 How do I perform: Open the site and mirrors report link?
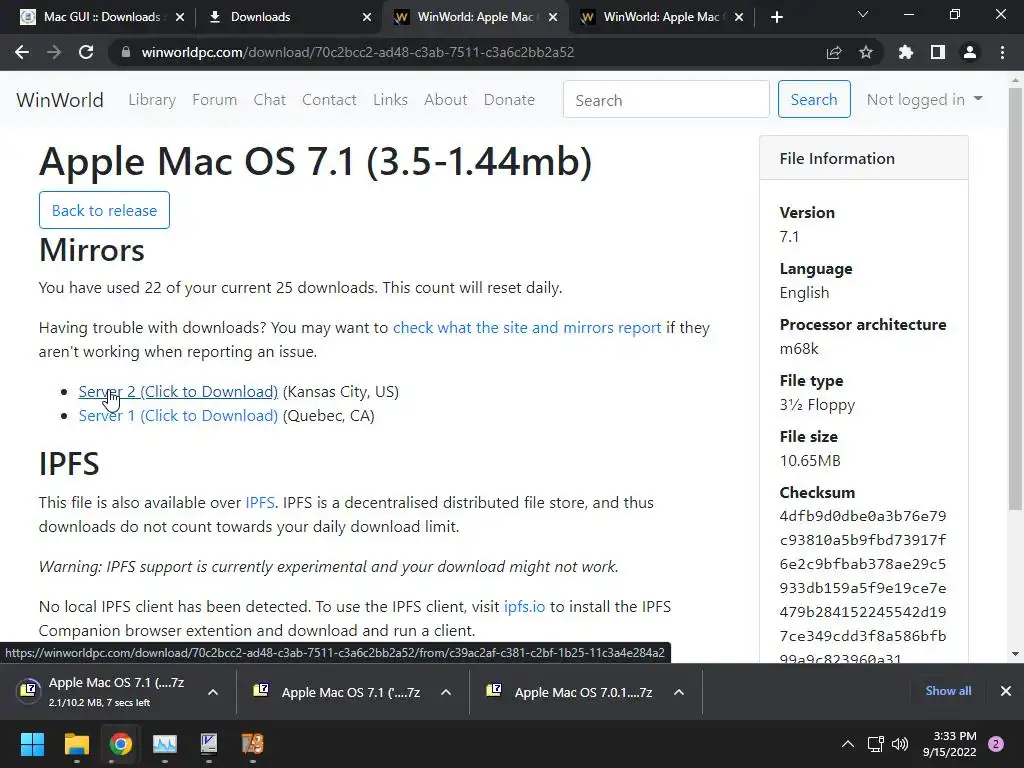(527, 327)
